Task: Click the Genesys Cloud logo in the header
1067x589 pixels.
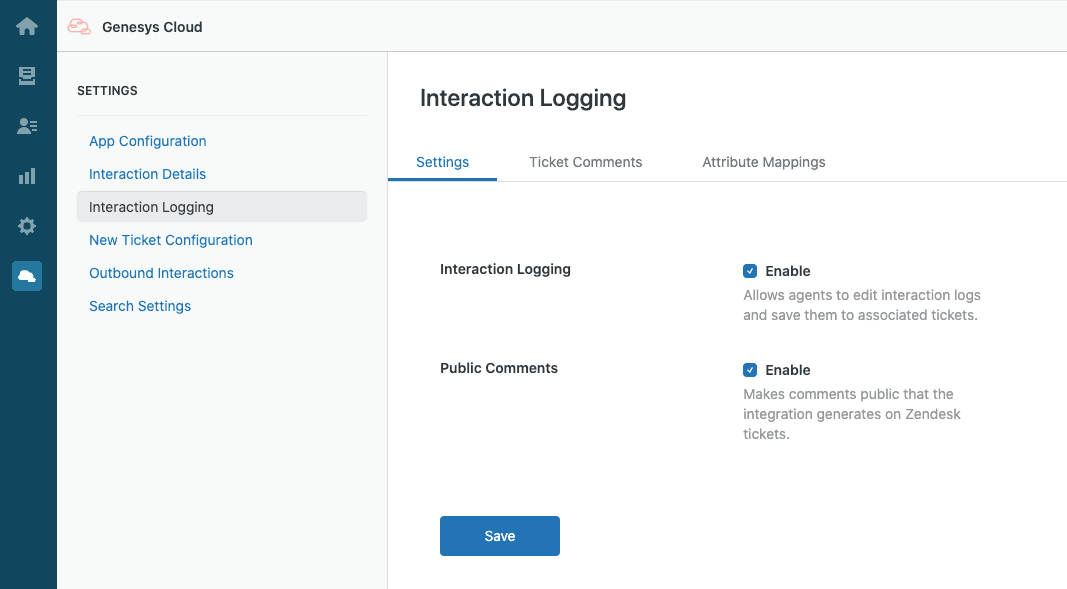Action: click(151, 27)
